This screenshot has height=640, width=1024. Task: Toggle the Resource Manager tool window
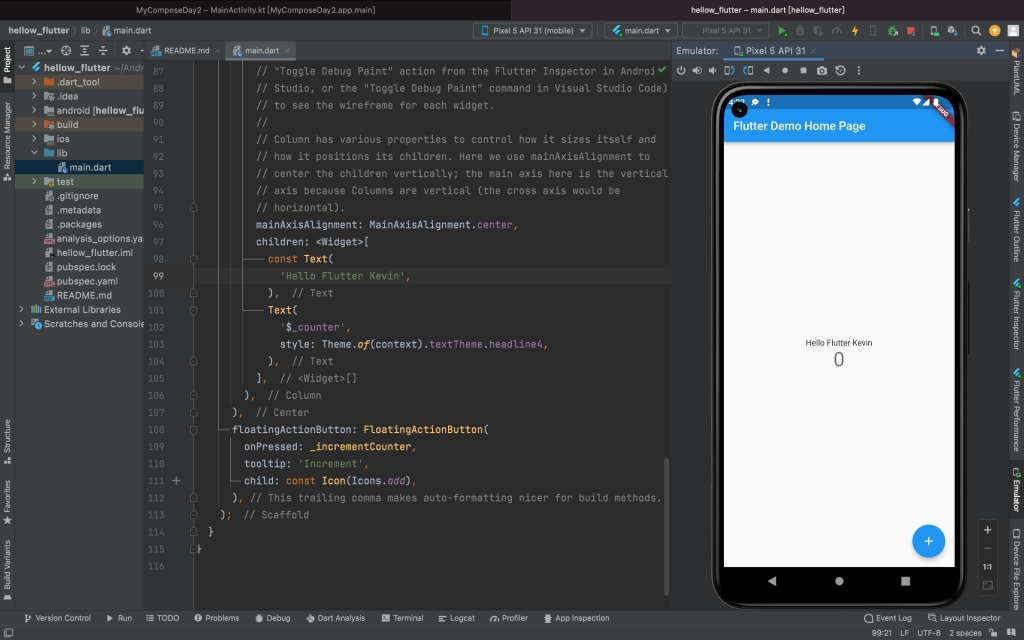7,141
